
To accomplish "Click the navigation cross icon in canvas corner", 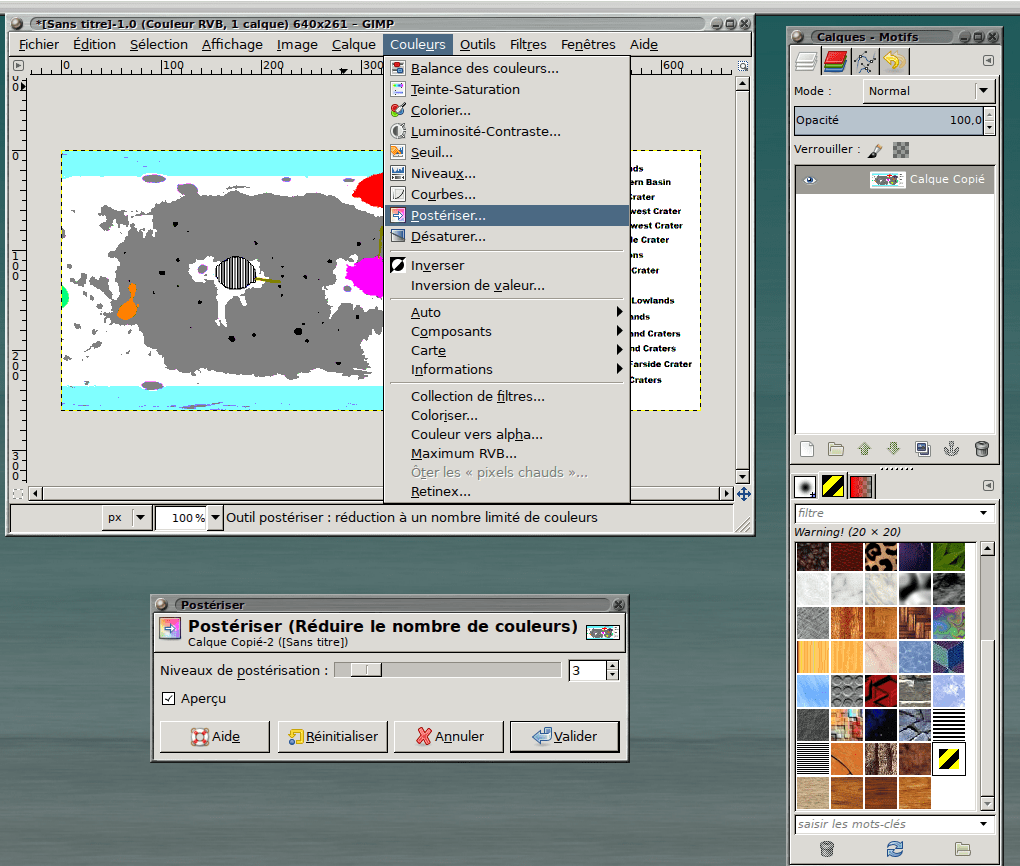I will pos(744,494).
